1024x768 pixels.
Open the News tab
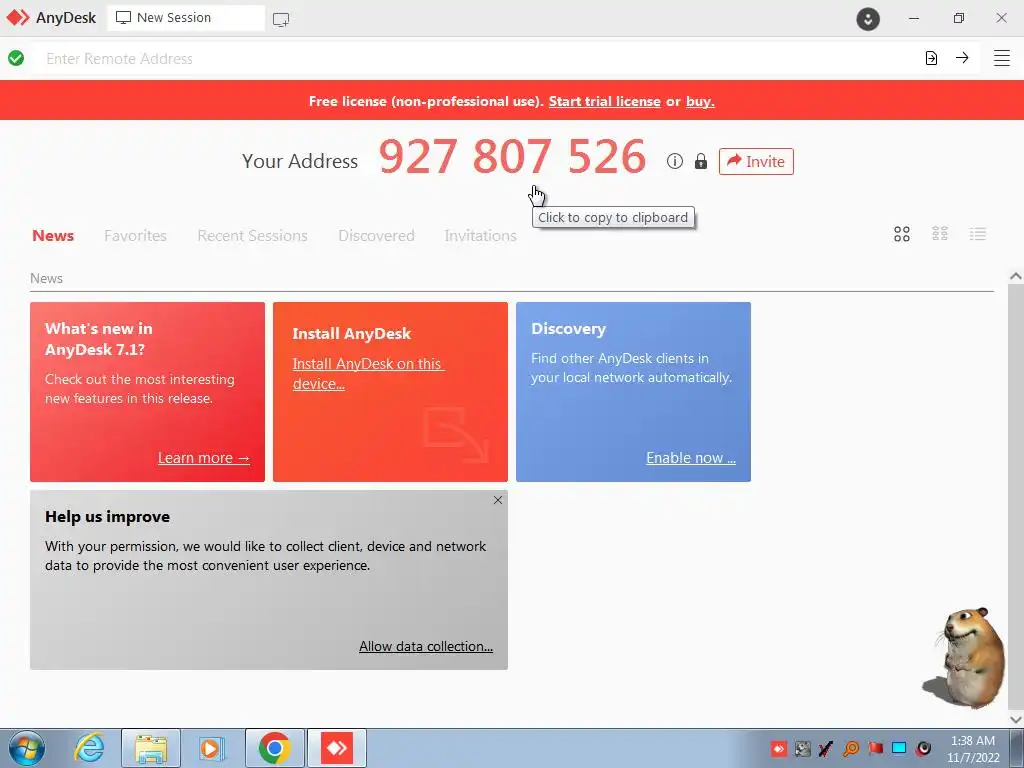pos(53,235)
